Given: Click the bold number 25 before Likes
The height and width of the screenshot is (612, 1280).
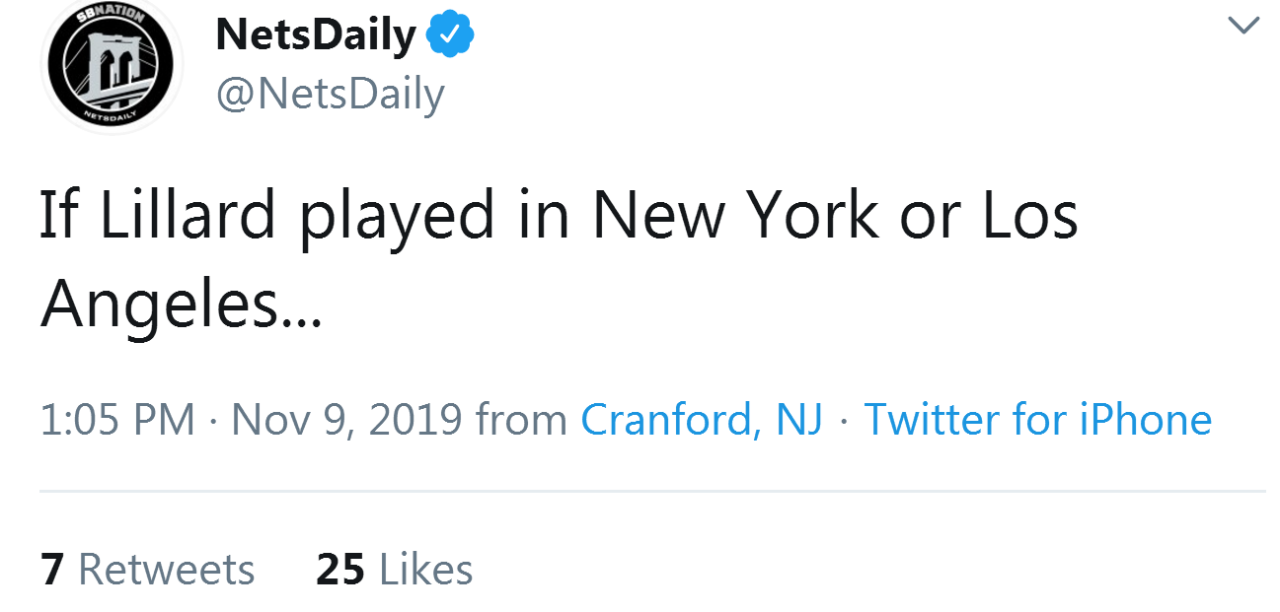Looking at the screenshot, I should (340, 570).
